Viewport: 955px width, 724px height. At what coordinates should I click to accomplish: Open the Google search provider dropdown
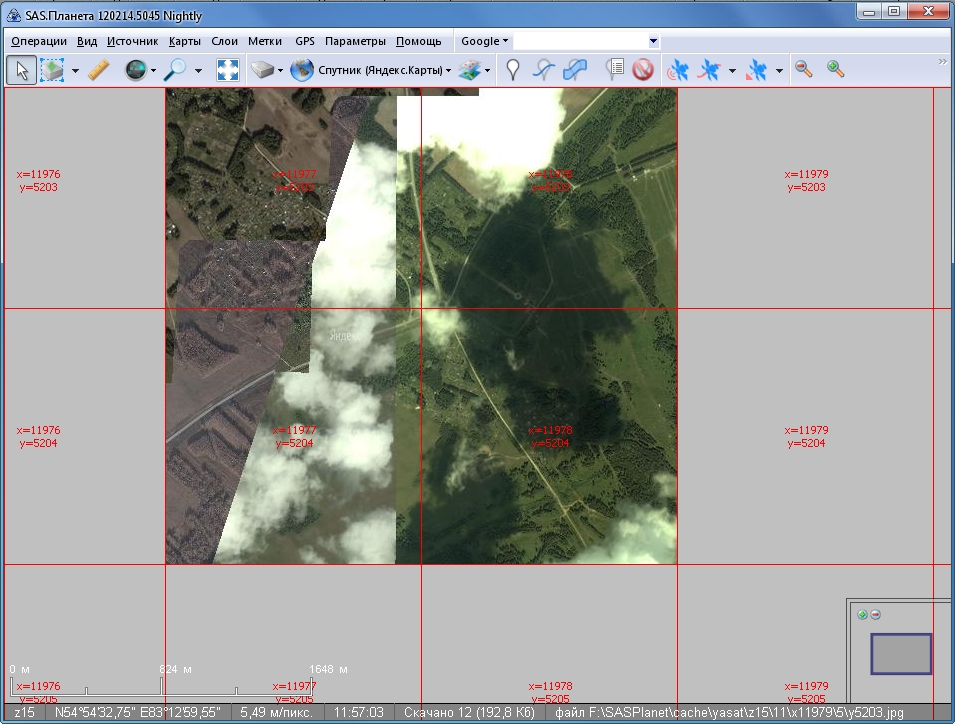click(484, 41)
